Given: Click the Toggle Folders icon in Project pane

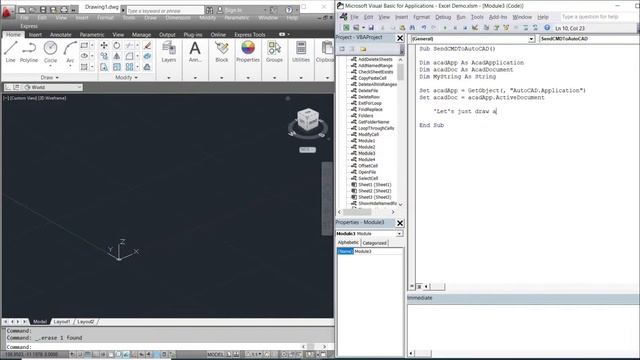Looking at the screenshot, I should click(x=363, y=49).
